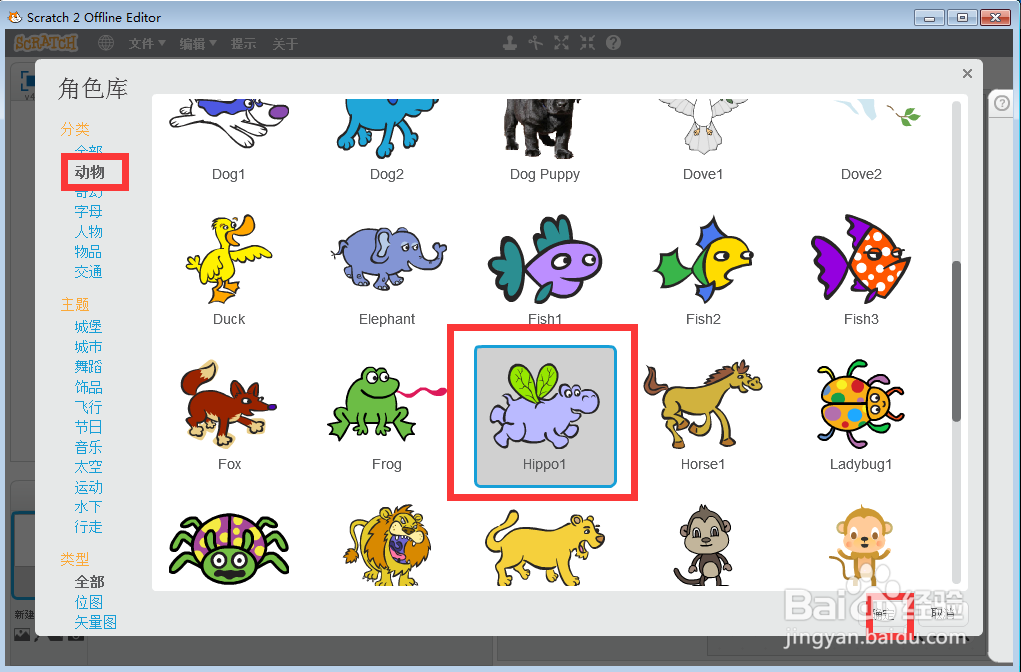Choose the Horse1 sprite
Image resolution: width=1021 pixels, height=672 pixels.
click(x=703, y=415)
